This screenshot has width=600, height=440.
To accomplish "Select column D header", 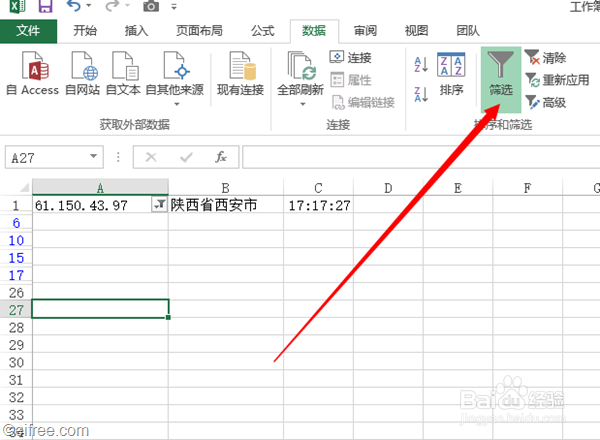I will pyautogui.click(x=388, y=187).
